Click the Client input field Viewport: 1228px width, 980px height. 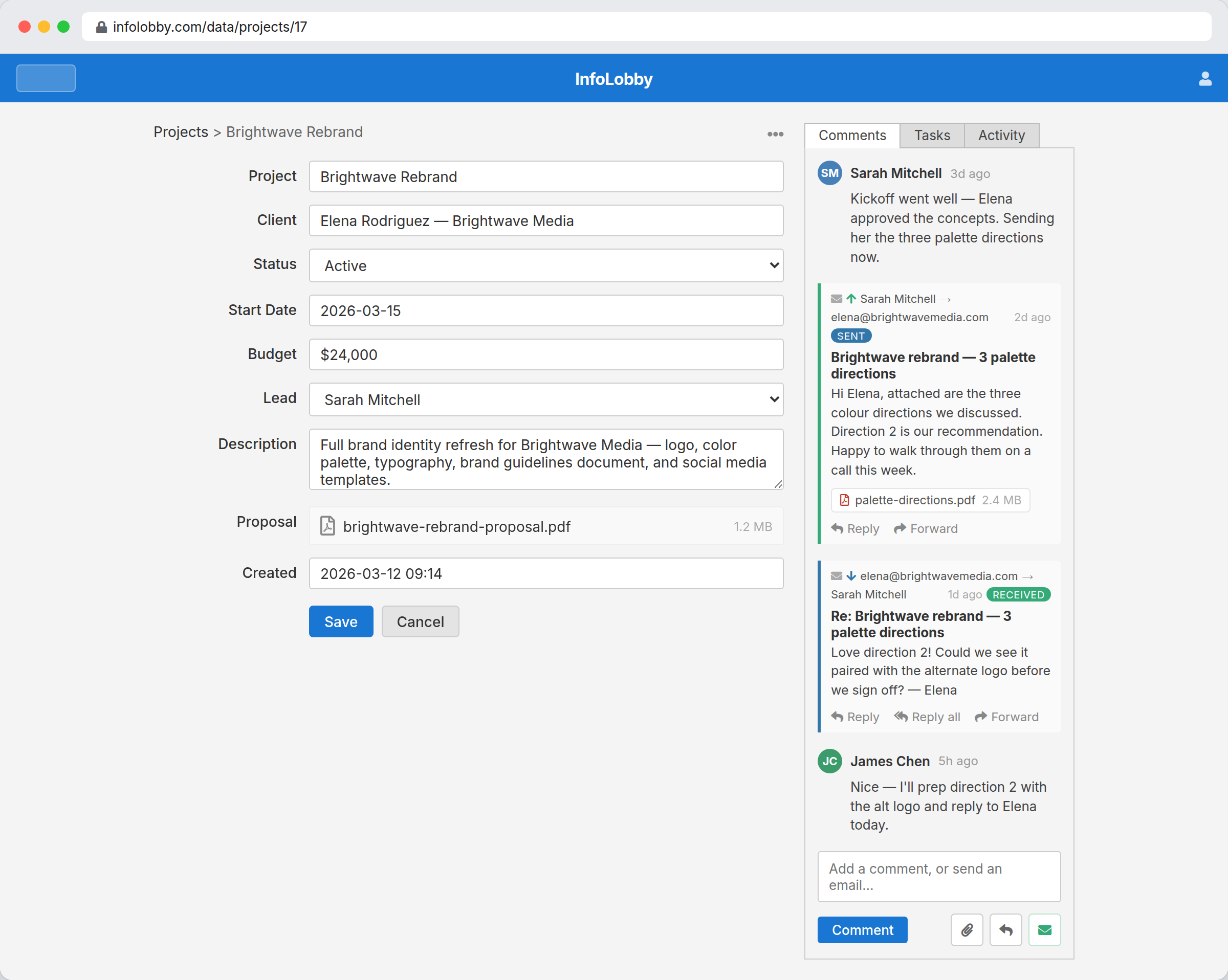[545, 220]
